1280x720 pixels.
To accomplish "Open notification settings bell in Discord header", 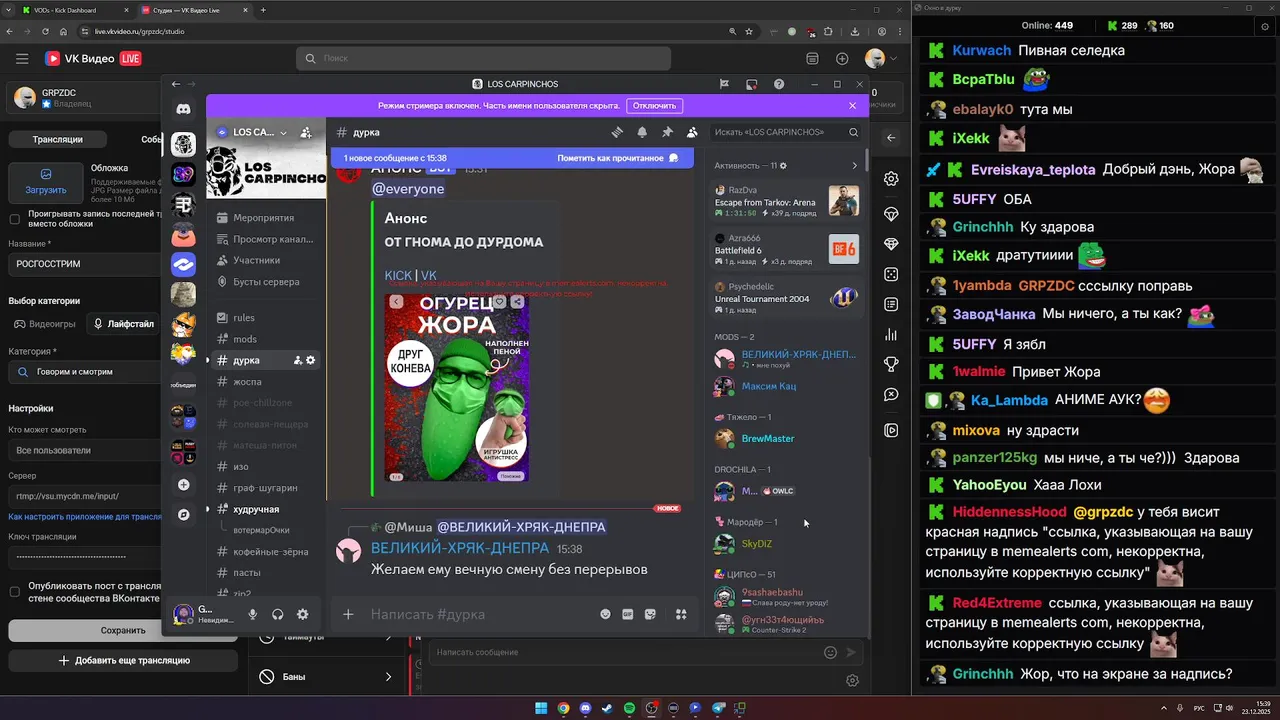I will (x=642, y=132).
